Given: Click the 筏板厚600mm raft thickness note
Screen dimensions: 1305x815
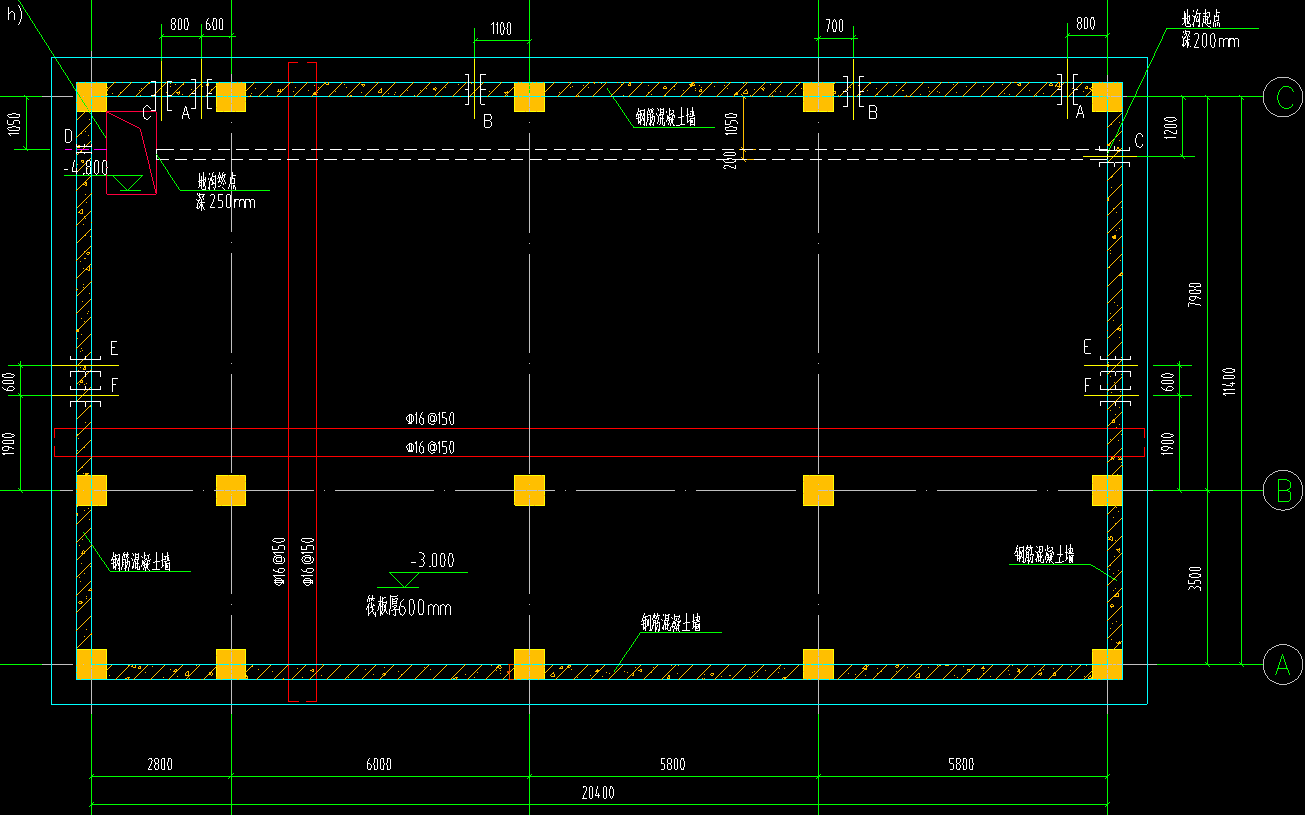Looking at the screenshot, I should click(x=408, y=607).
